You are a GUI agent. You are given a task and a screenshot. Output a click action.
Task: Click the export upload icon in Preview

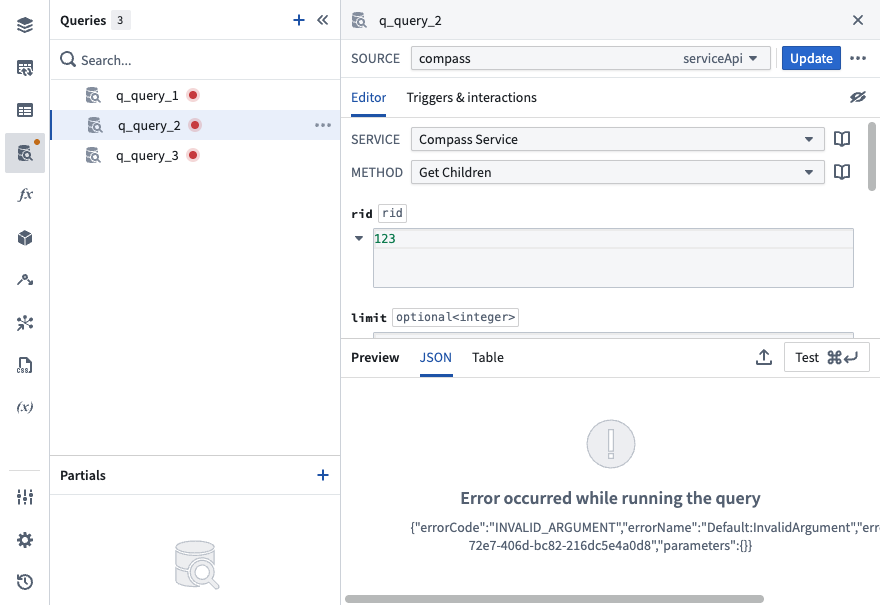pos(764,358)
